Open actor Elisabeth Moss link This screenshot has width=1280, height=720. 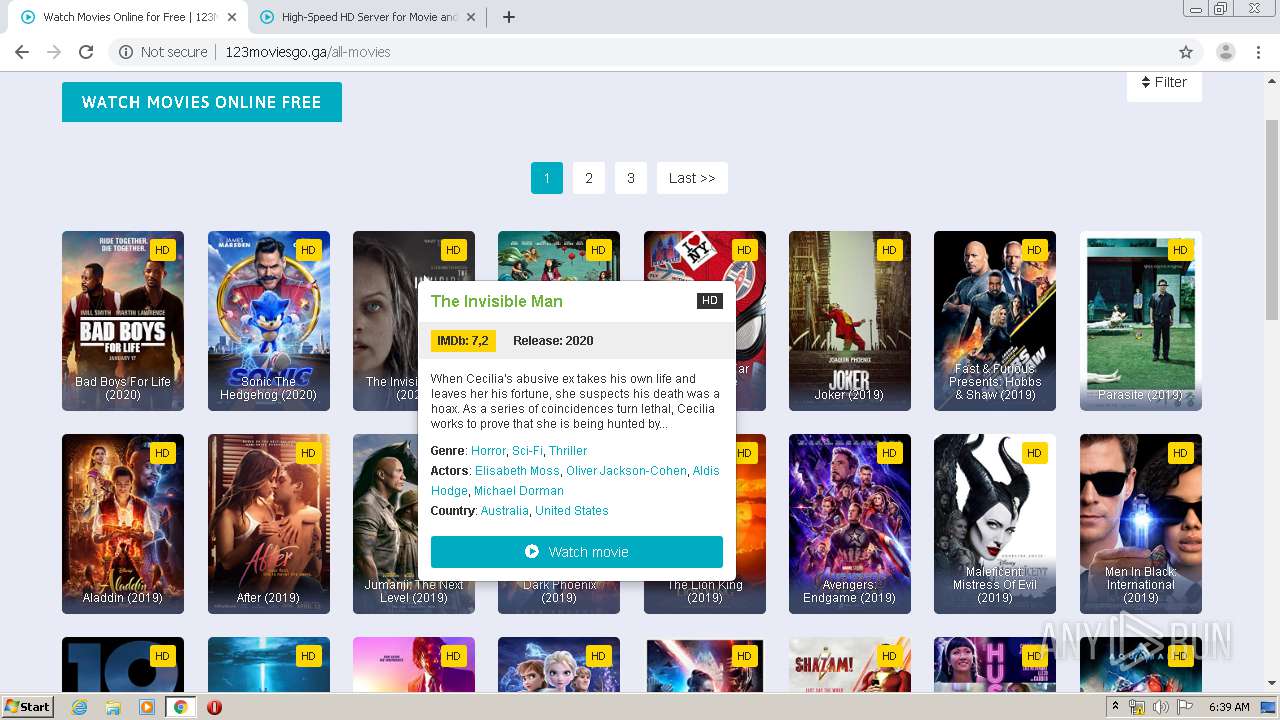[517, 471]
